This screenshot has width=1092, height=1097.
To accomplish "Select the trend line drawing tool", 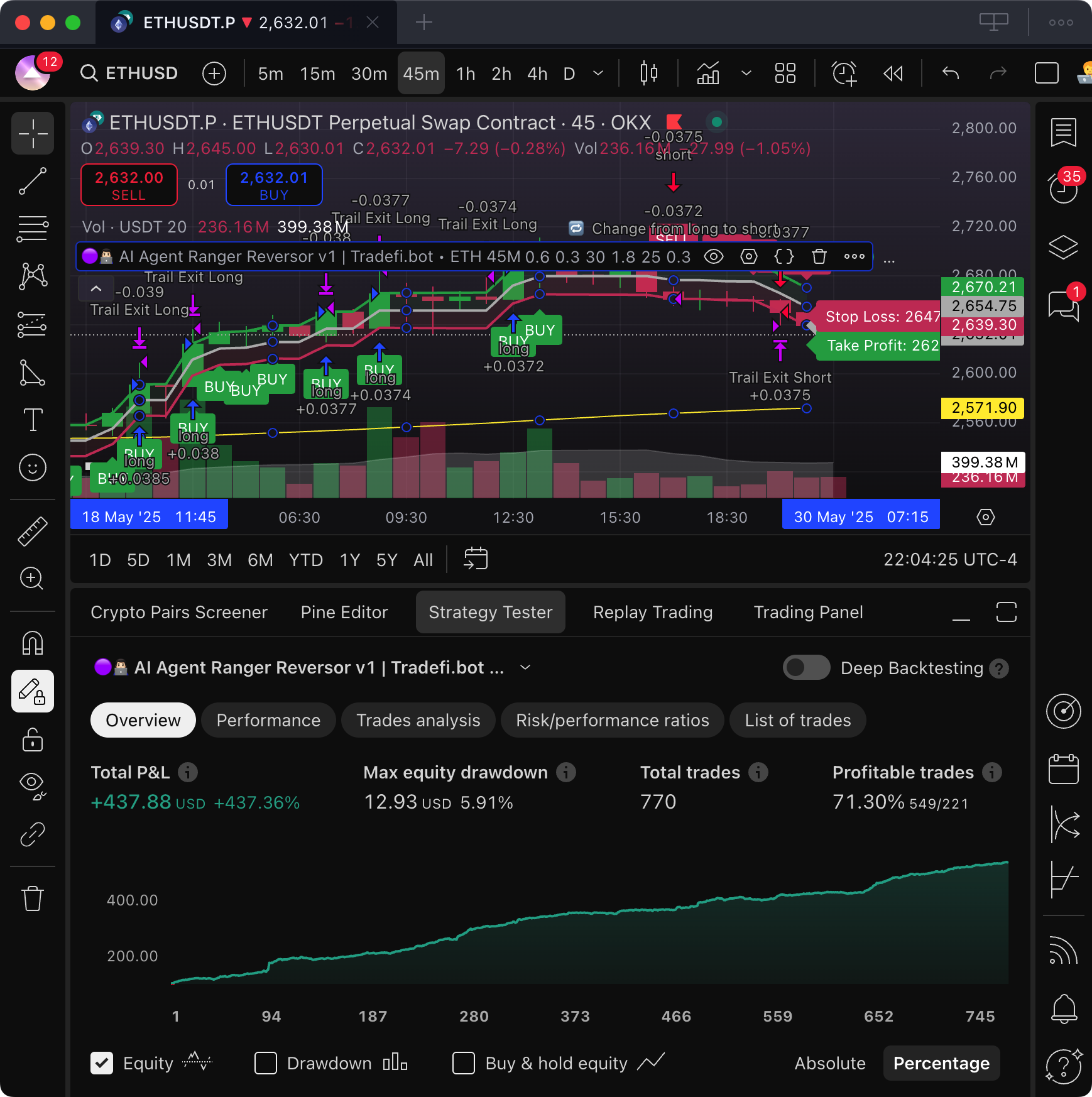I will pos(32,181).
